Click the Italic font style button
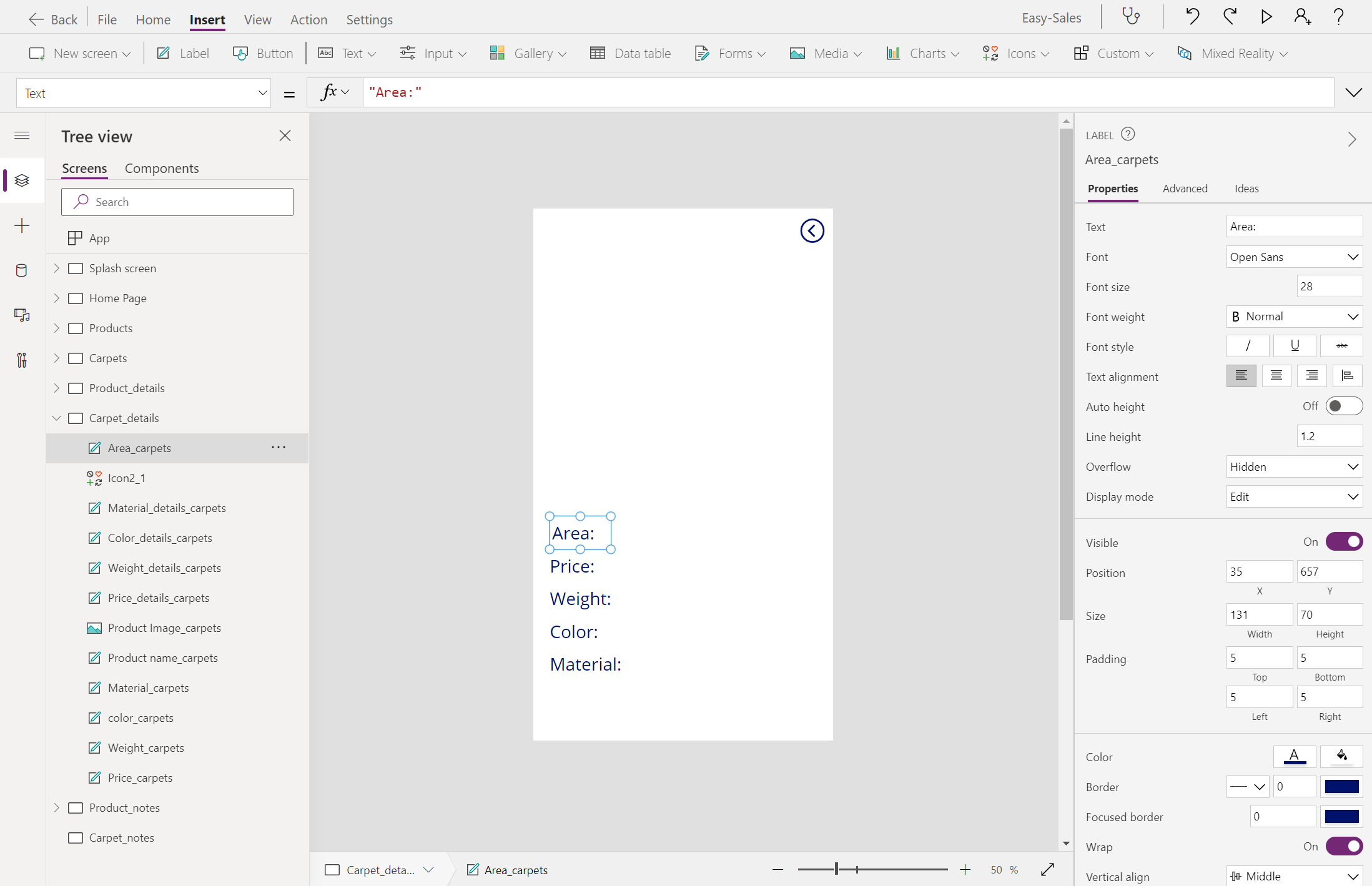This screenshot has width=1372, height=886. 1247,346
